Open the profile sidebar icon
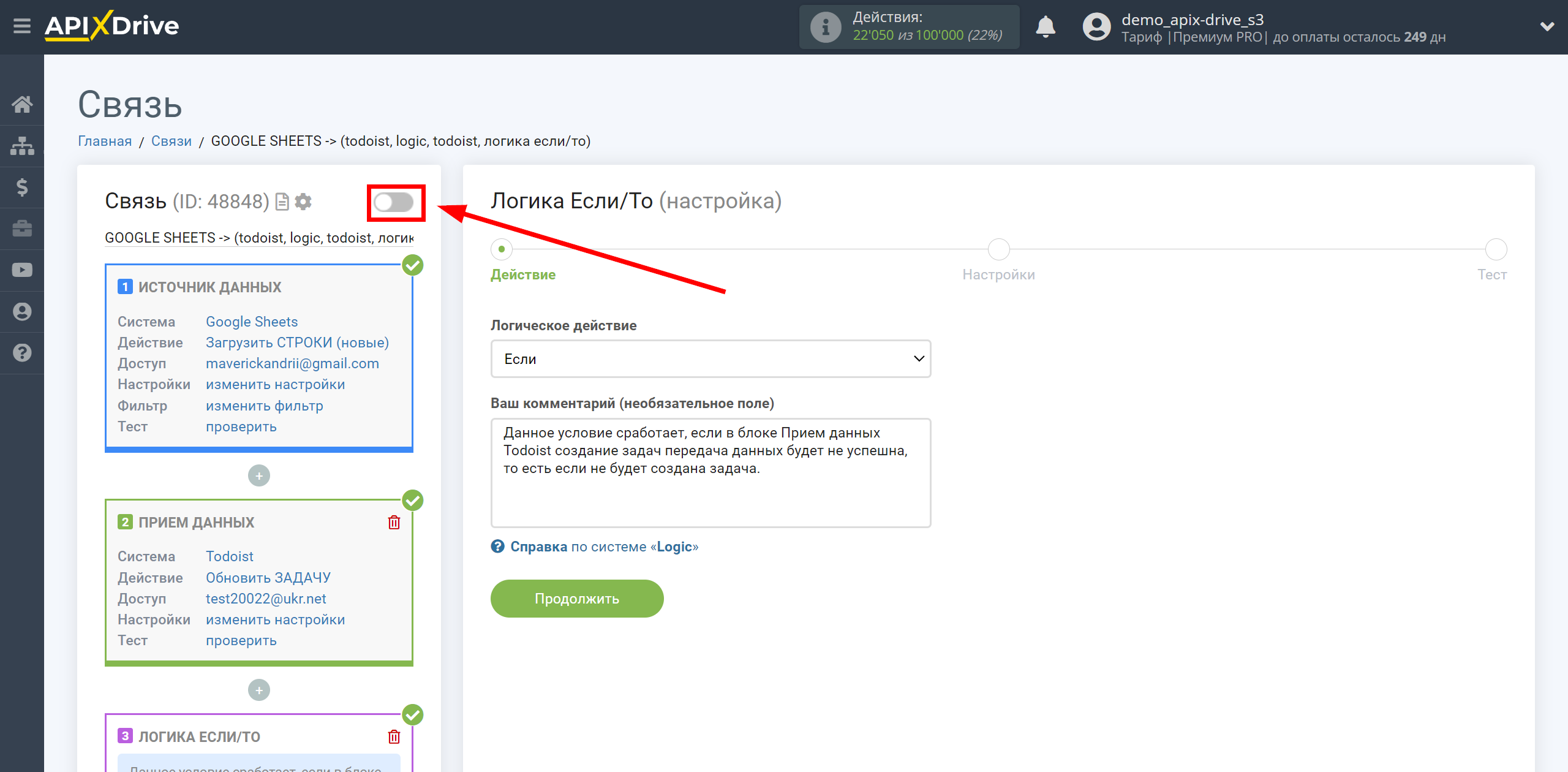This screenshot has width=1568, height=772. click(x=22, y=312)
